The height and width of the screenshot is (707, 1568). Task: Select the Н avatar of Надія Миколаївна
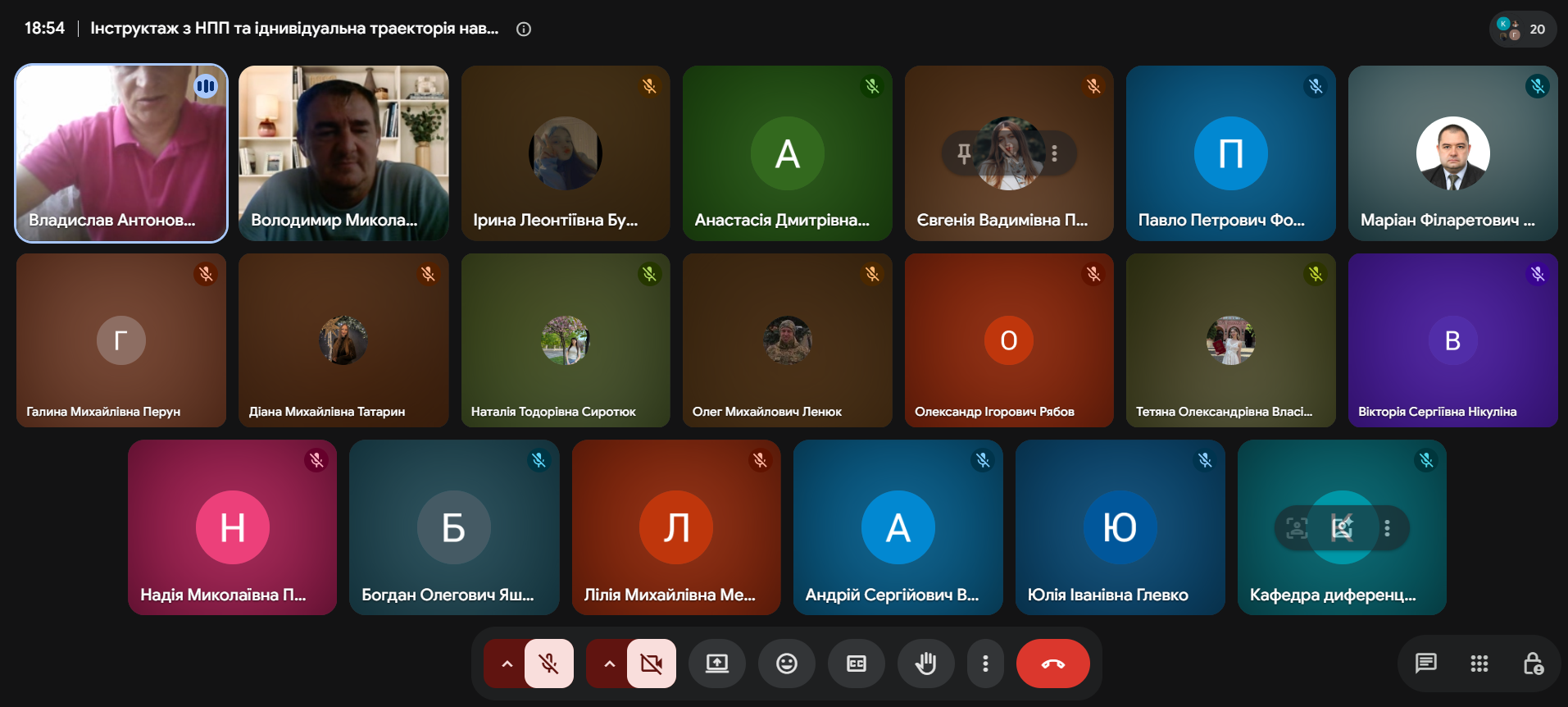tap(233, 527)
